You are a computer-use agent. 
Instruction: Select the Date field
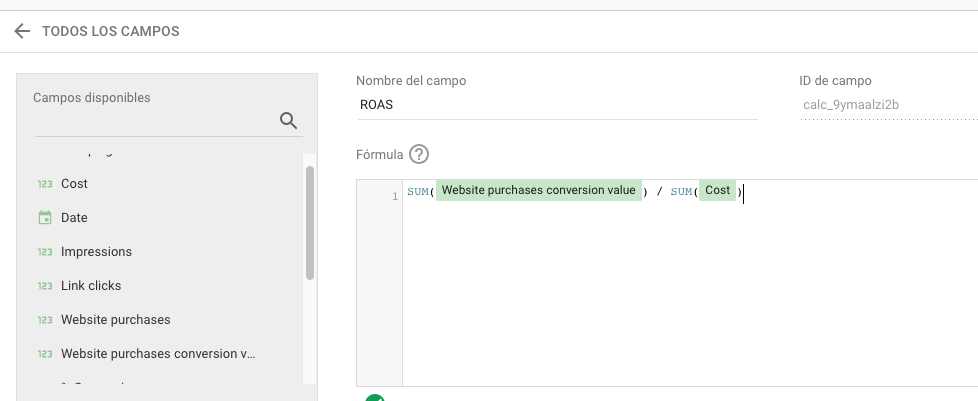coord(74,218)
